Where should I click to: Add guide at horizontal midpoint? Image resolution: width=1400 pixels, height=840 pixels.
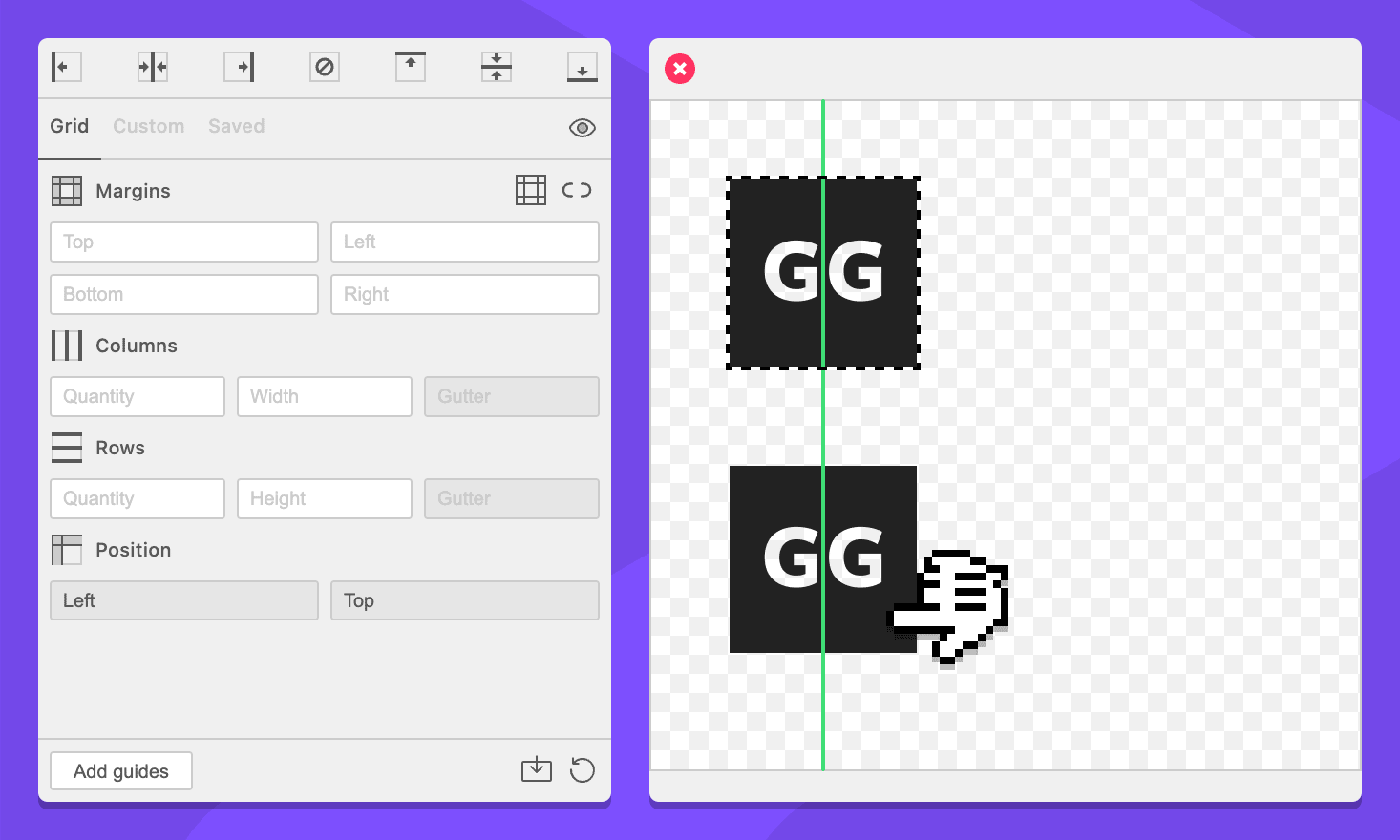click(497, 67)
